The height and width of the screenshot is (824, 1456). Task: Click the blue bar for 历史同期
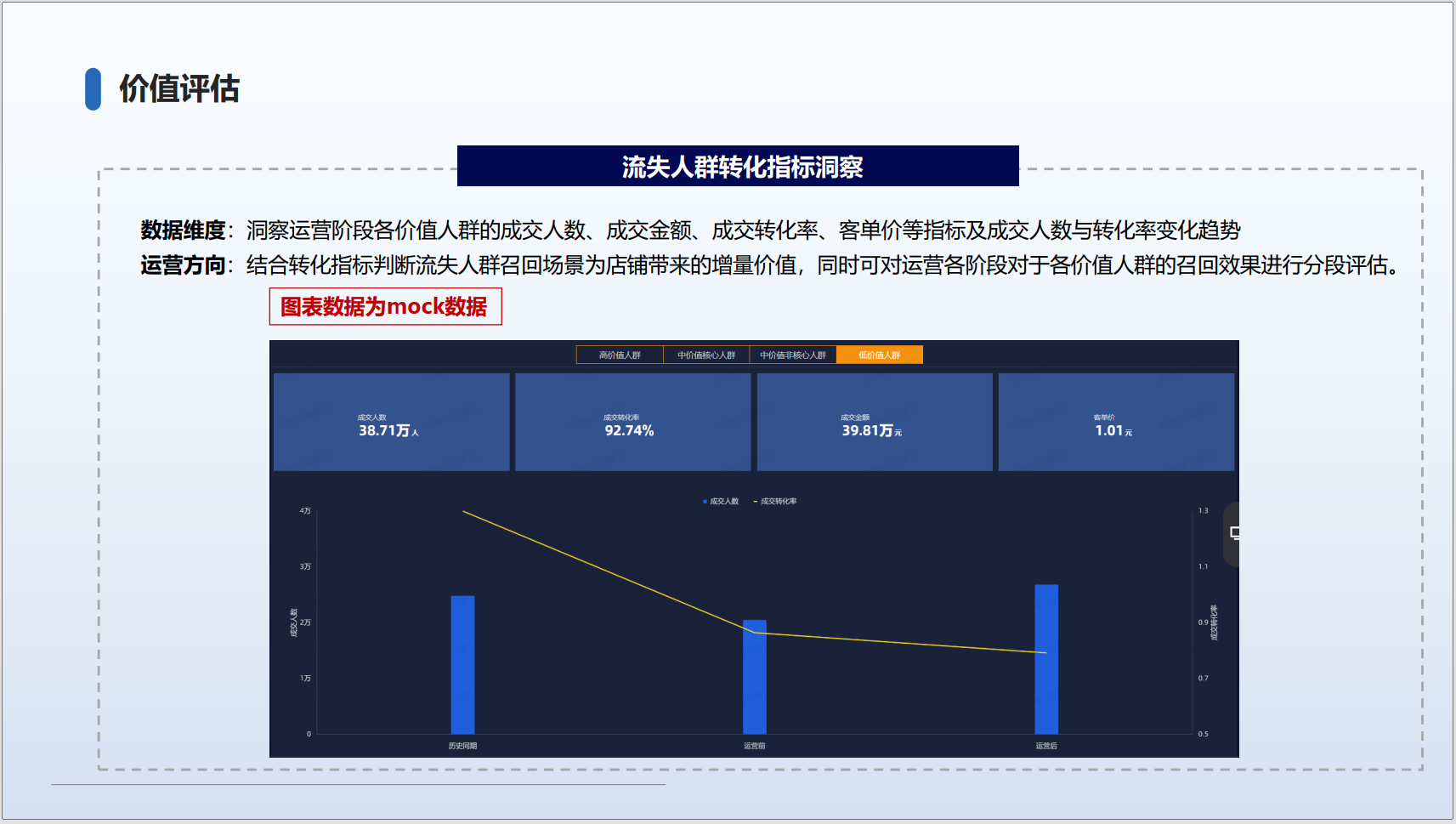tap(462, 665)
